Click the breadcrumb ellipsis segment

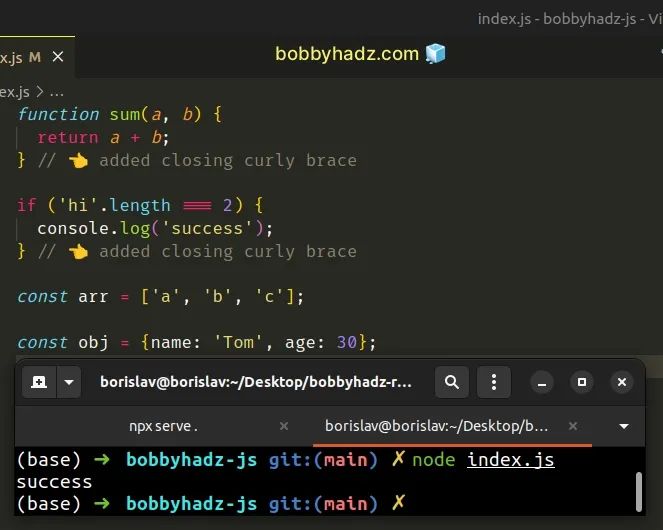click(57, 93)
